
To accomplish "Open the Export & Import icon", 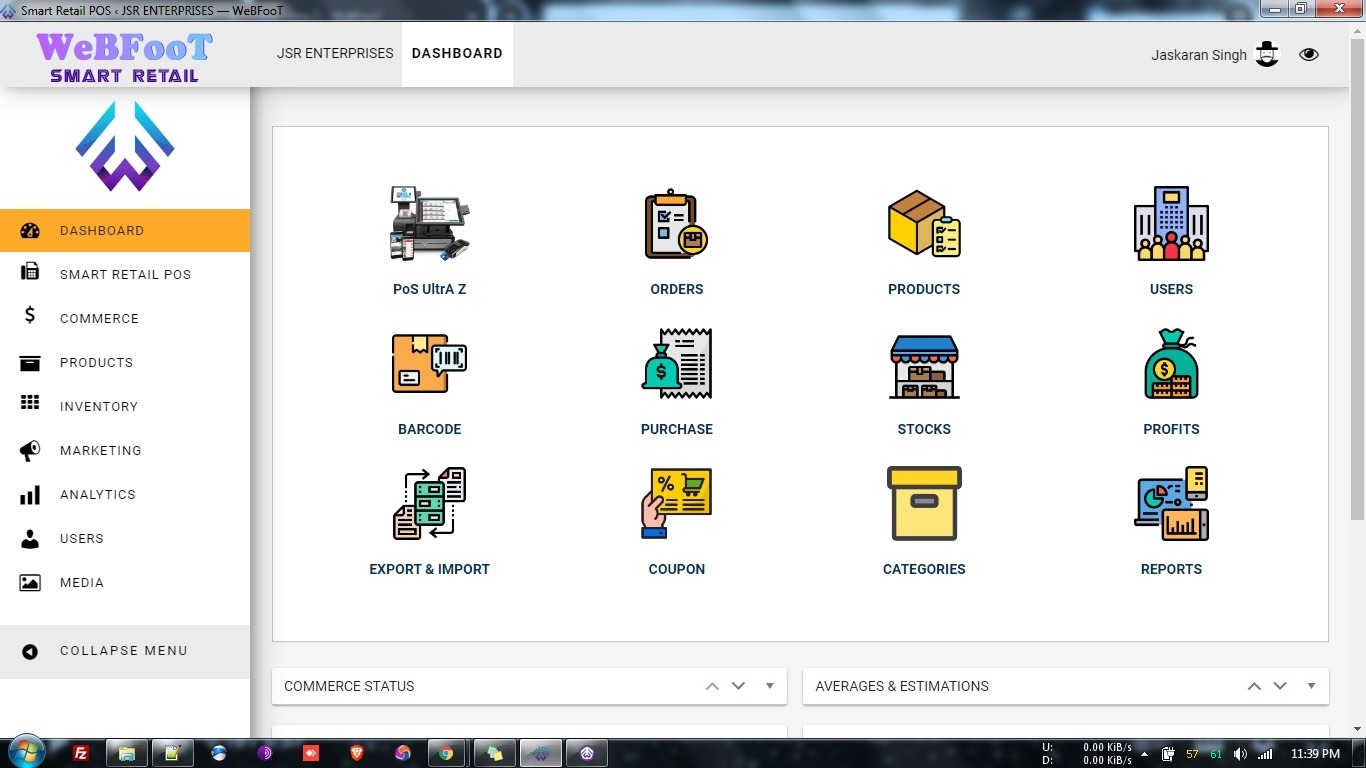I will [x=429, y=504].
